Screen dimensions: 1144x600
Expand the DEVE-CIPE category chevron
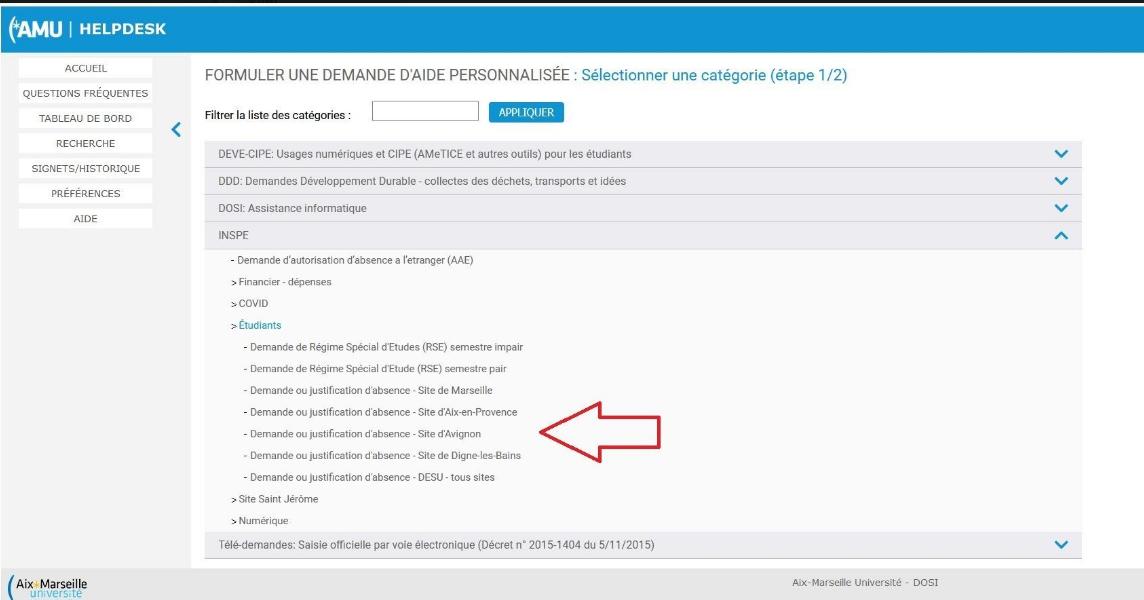point(1061,154)
